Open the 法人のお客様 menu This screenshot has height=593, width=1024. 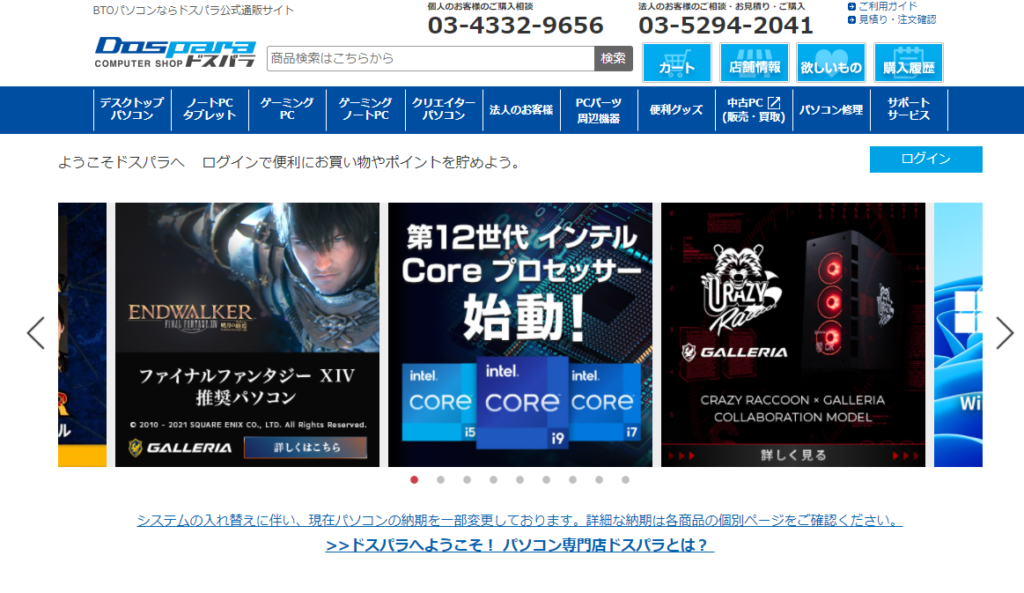521,109
